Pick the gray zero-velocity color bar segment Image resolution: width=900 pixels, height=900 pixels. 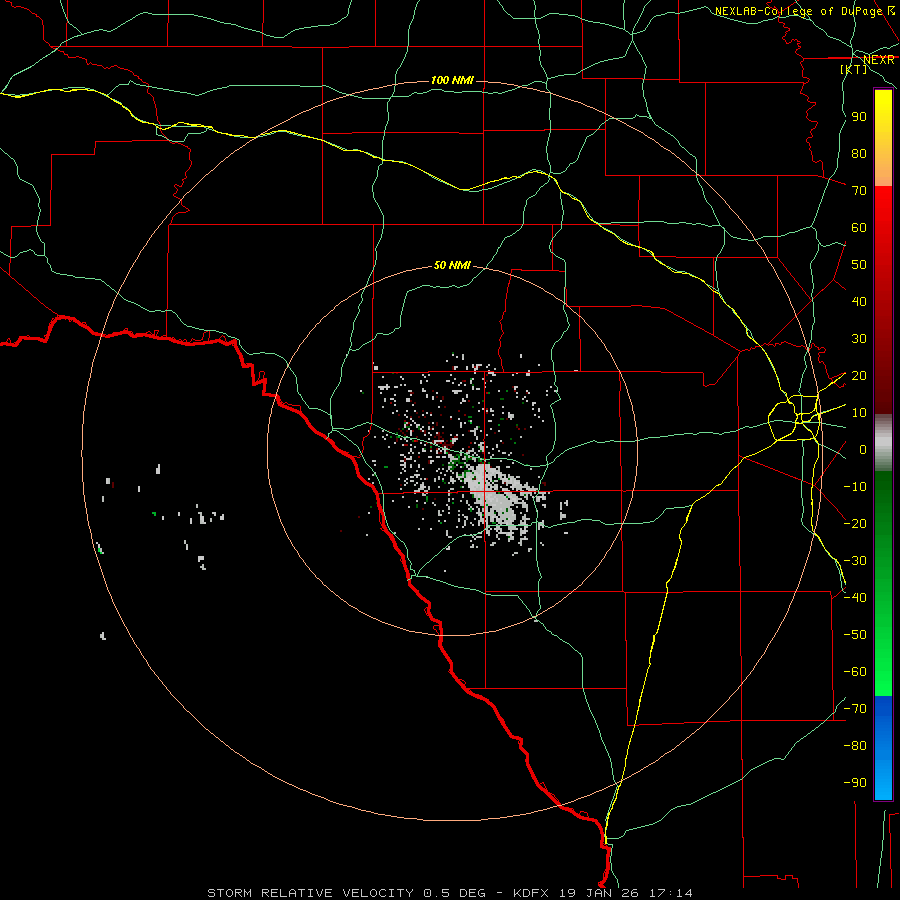[883, 443]
